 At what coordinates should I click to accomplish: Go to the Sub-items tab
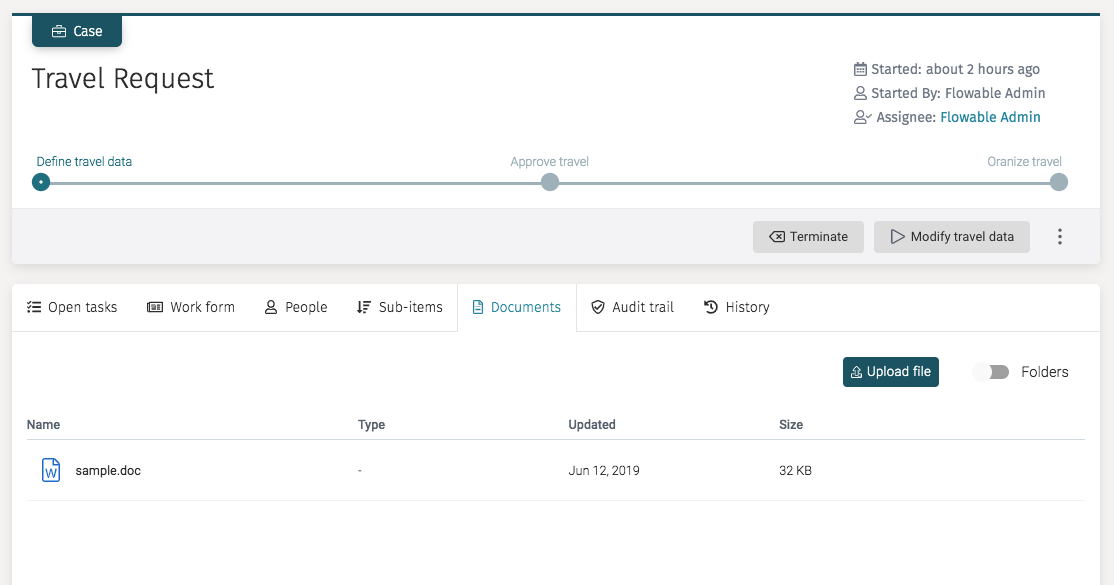click(400, 307)
